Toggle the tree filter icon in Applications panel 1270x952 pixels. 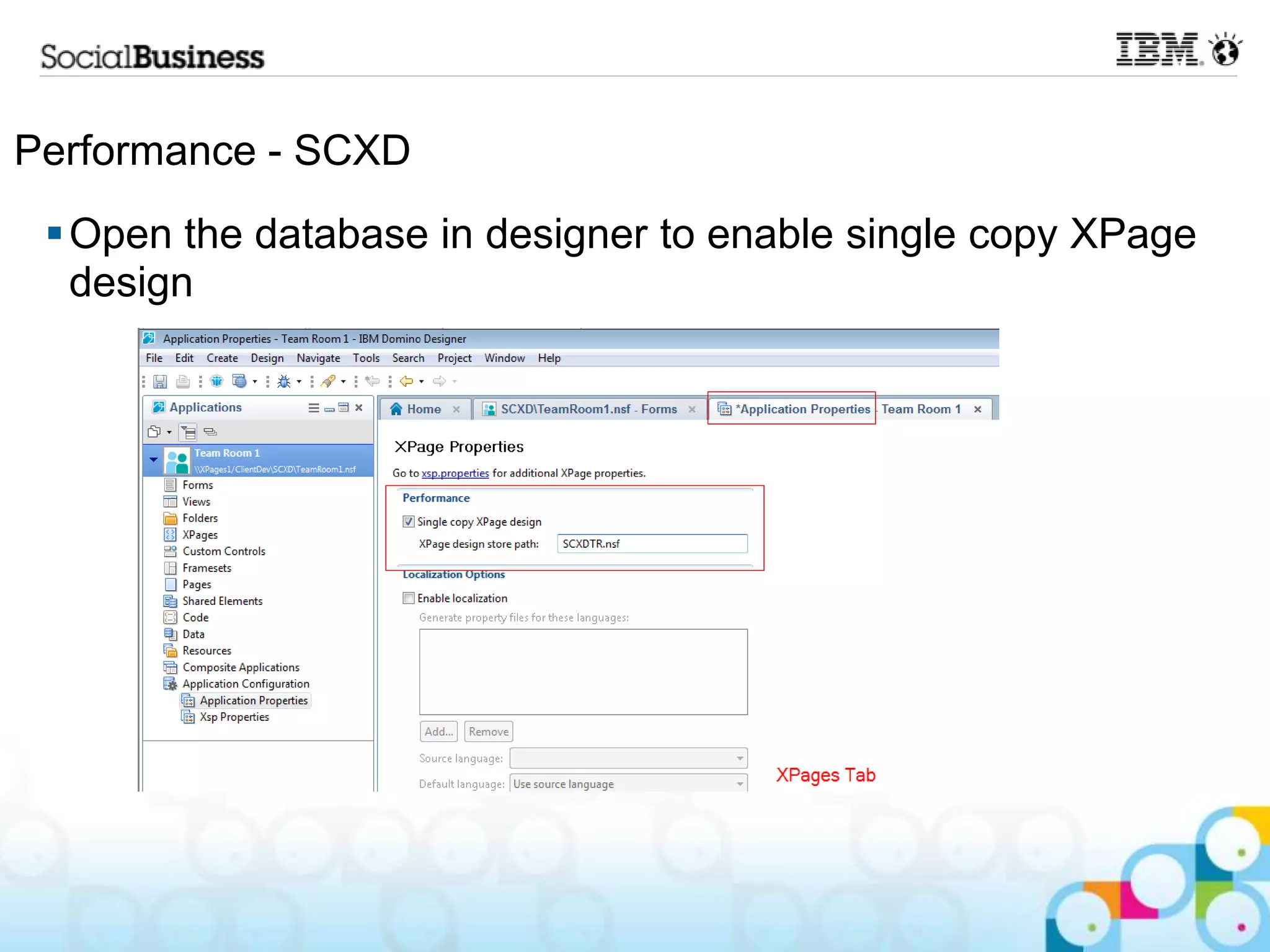[189, 431]
